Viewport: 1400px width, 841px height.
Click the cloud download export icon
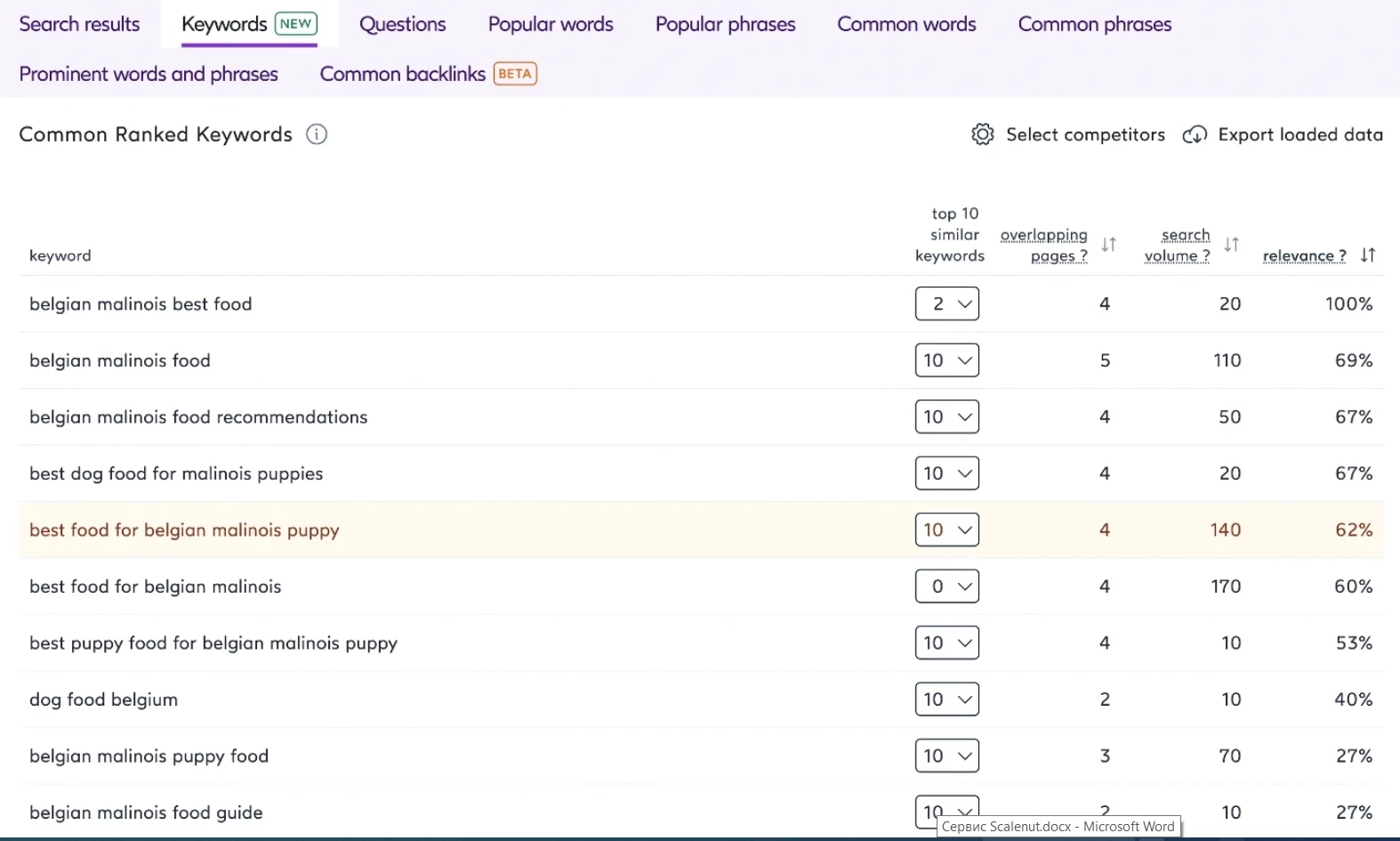tap(1195, 134)
